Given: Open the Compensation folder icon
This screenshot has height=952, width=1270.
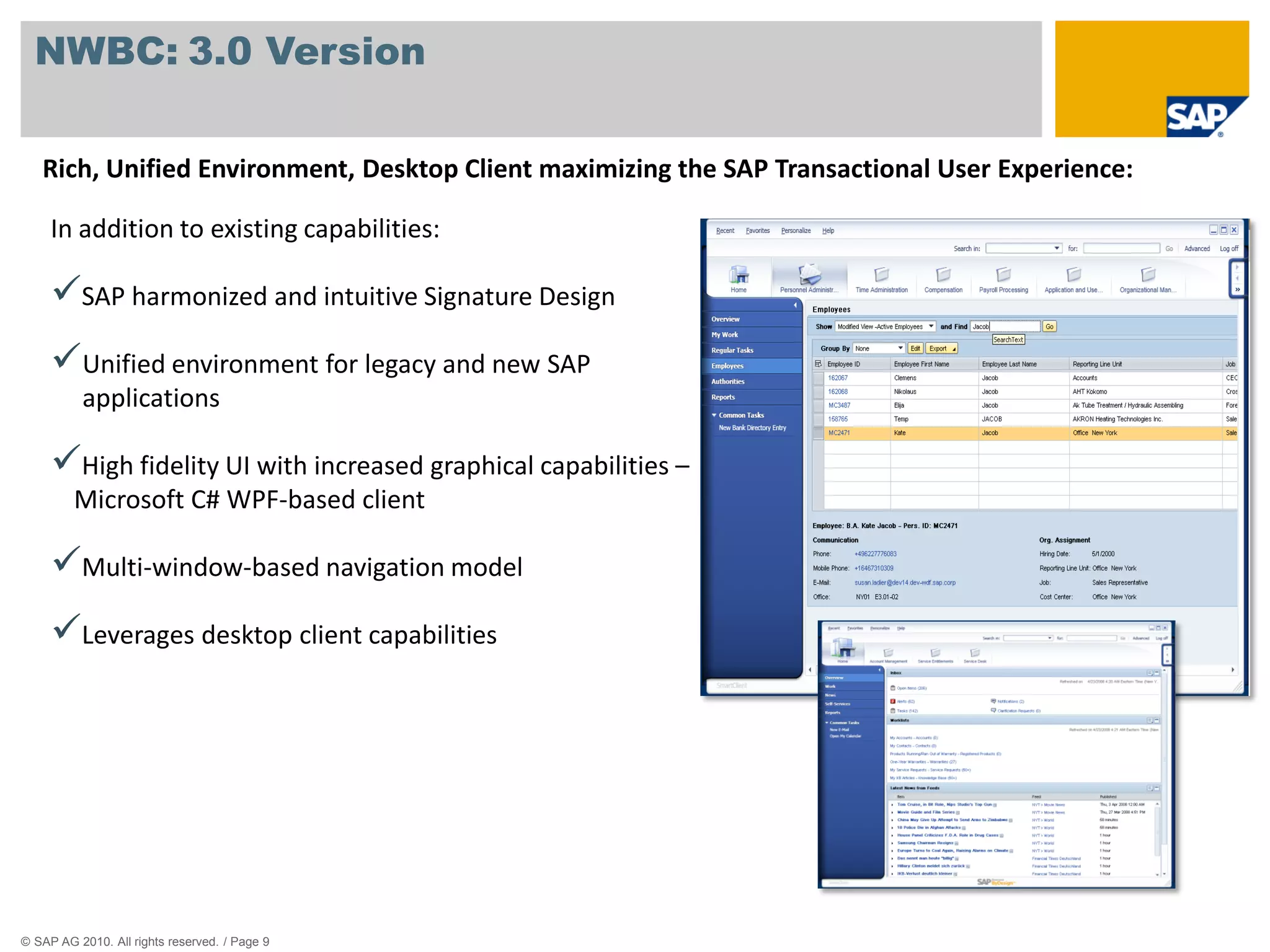Looking at the screenshot, I should point(943,275).
